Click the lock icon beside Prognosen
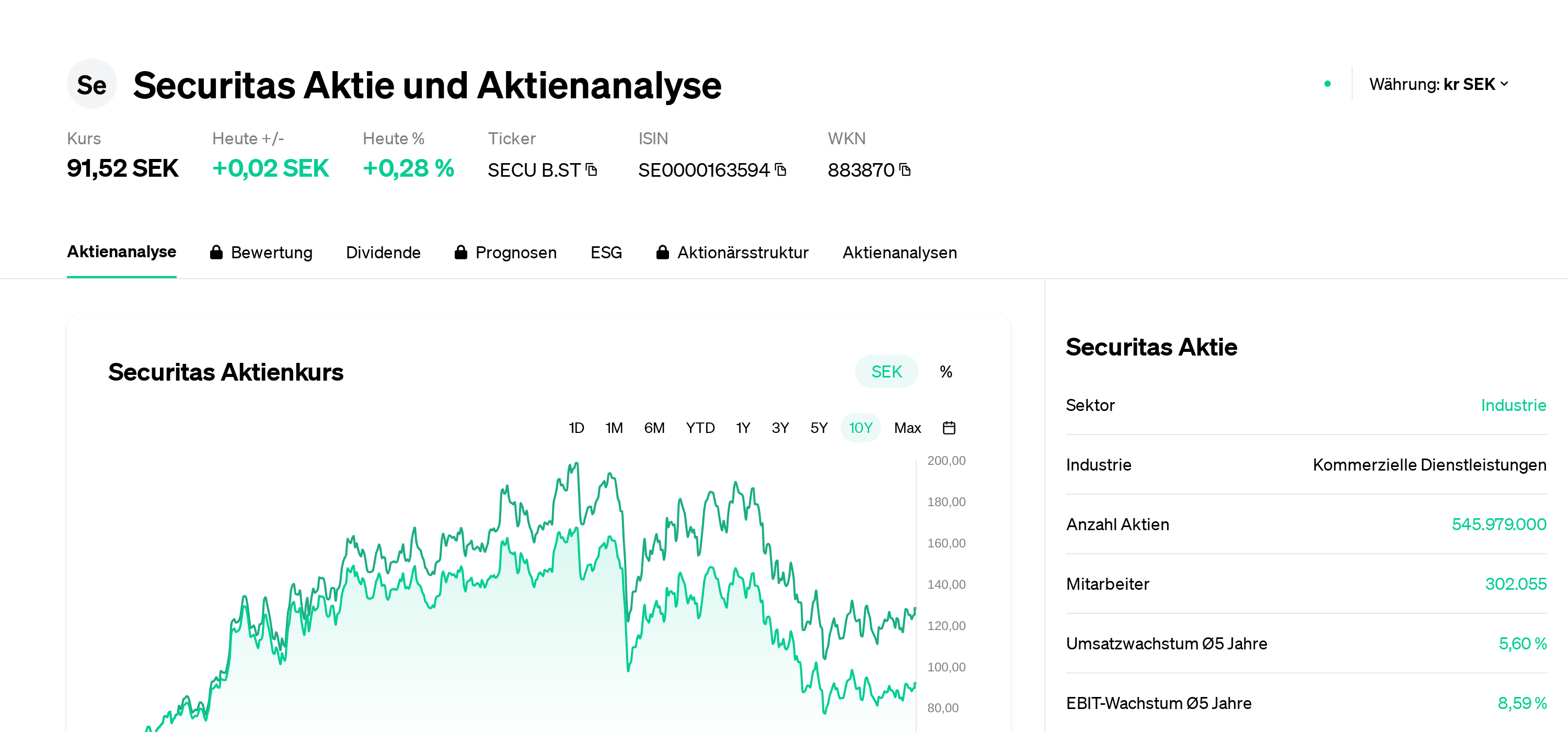 pyautogui.click(x=461, y=252)
